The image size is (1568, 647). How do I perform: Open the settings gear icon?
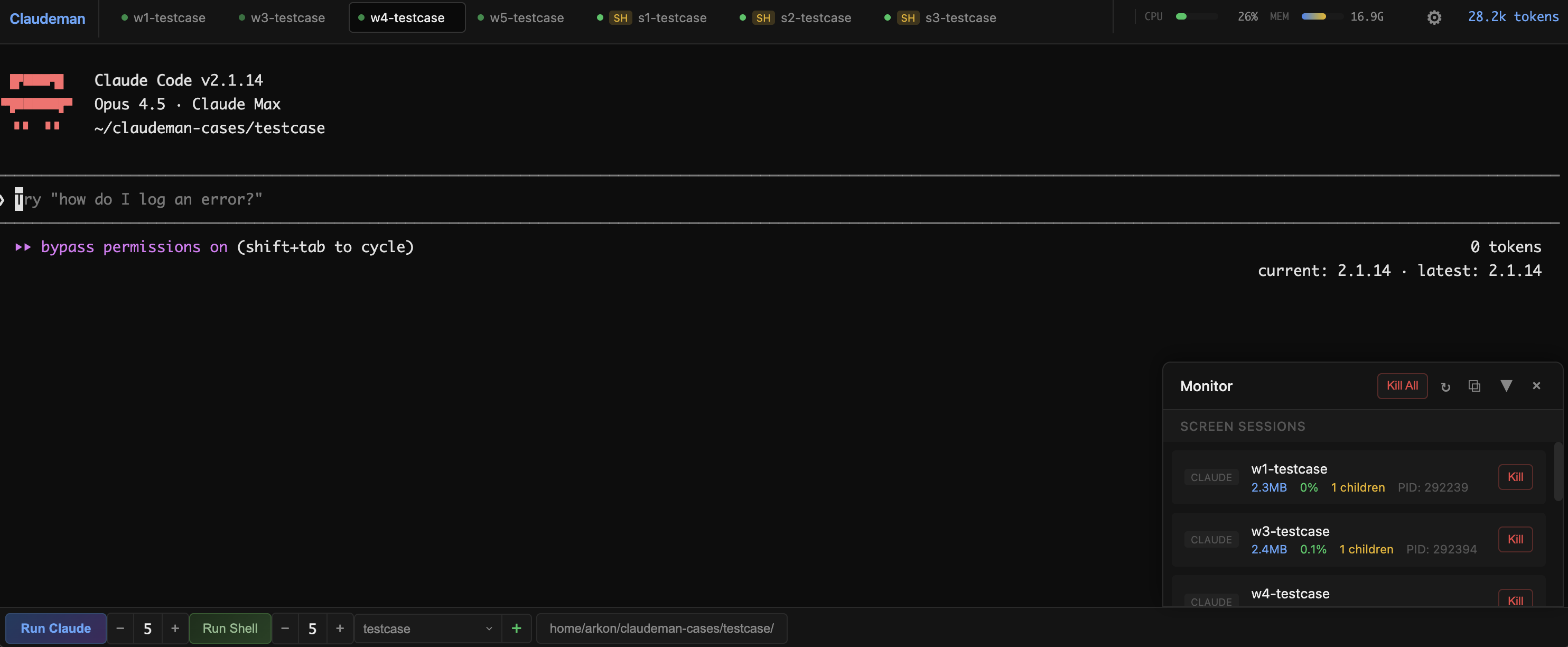tap(1434, 17)
